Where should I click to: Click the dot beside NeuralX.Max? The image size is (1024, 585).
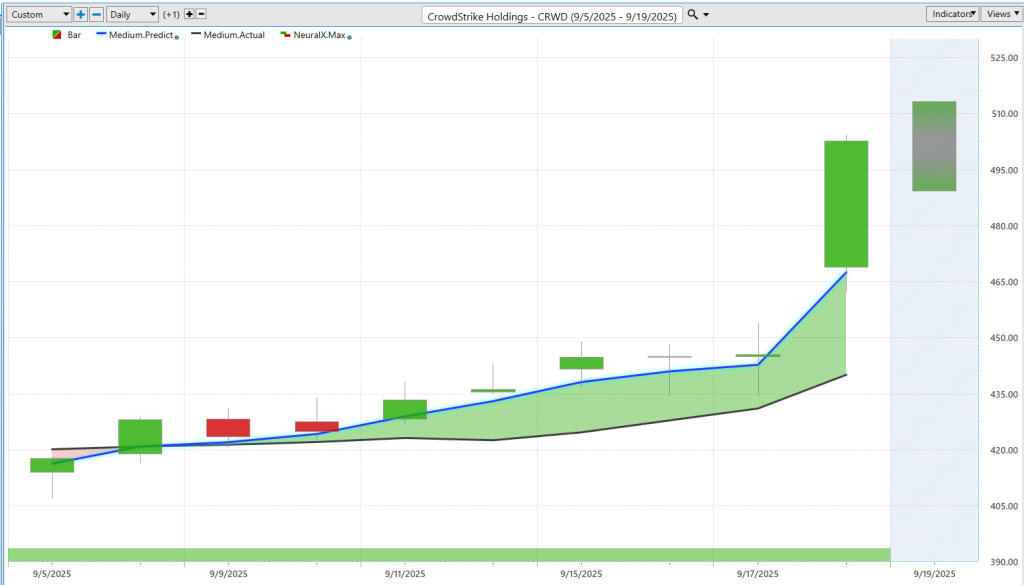pos(349,36)
